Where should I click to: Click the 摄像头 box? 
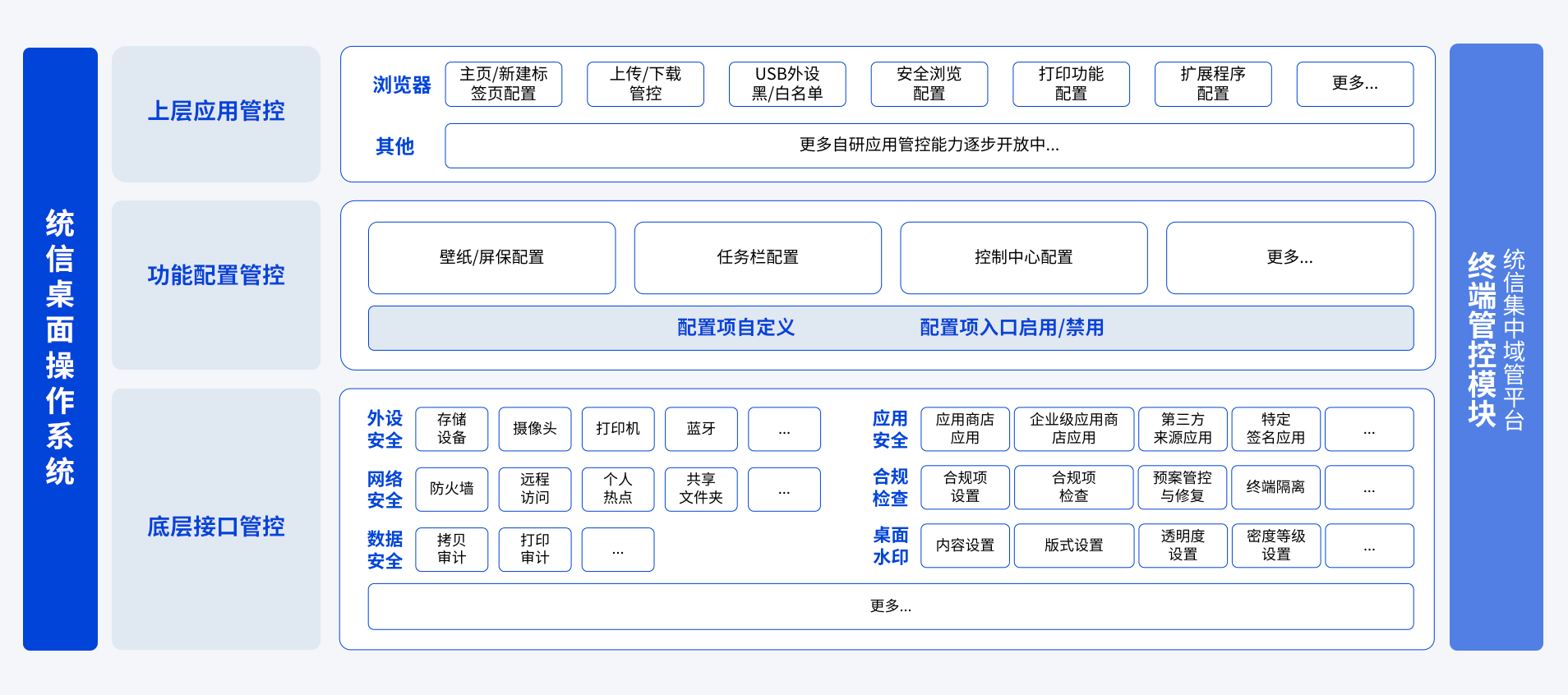click(535, 429)
